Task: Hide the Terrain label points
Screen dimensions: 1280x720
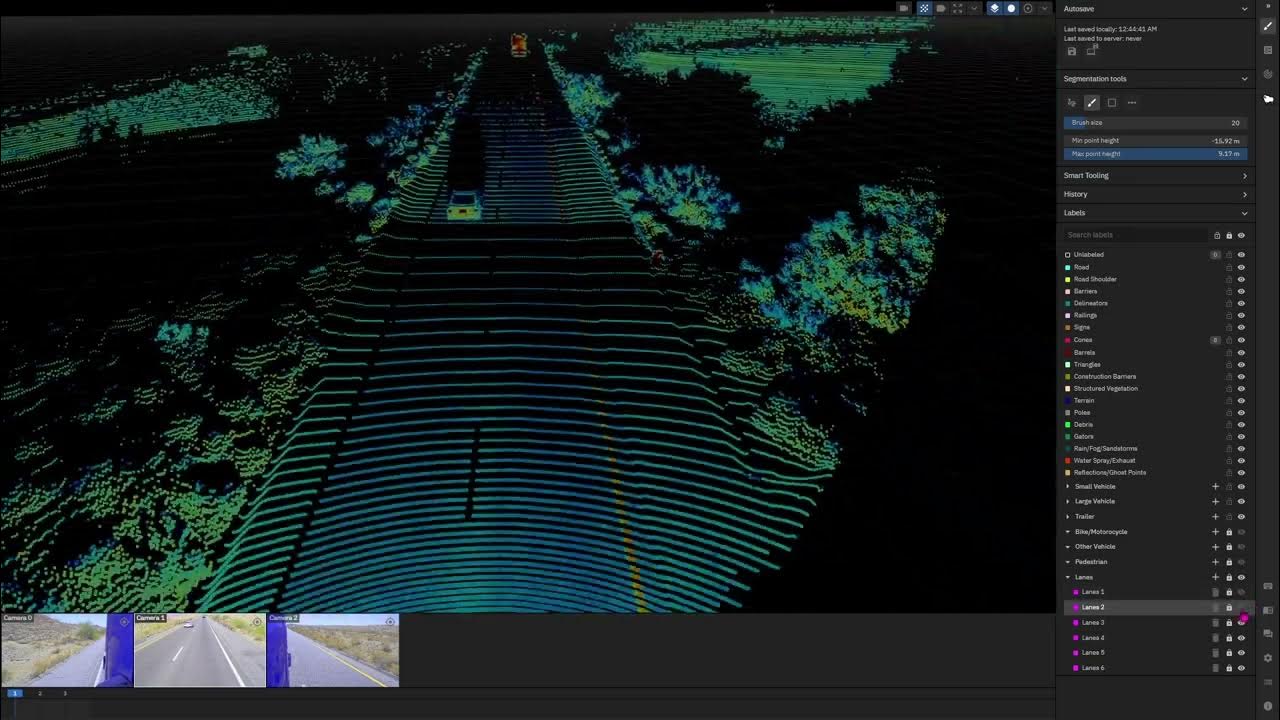Action: (1241, 400)
